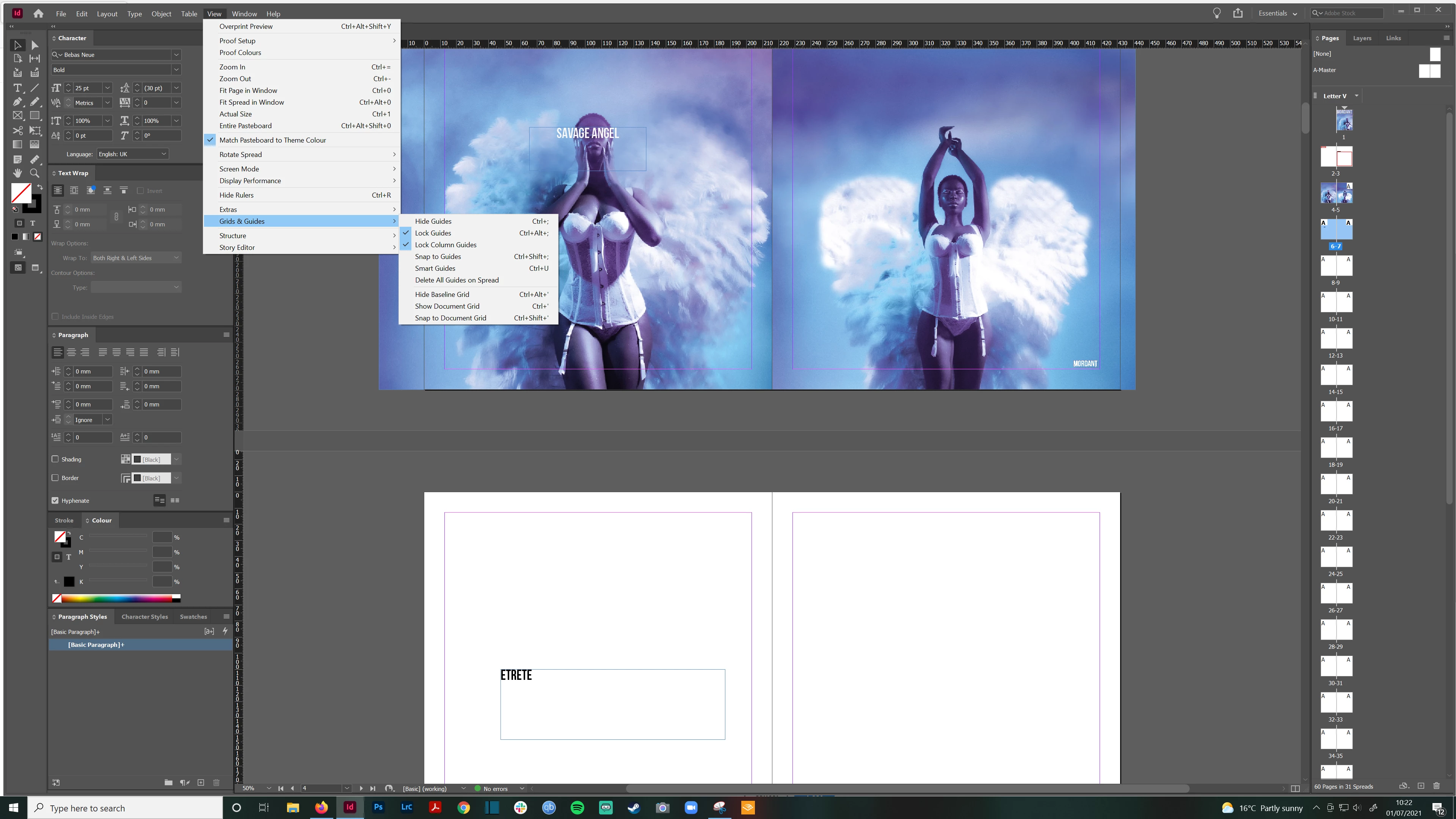The image size is (1456, 819).
Task: Open the Essentials workspace dropdown
Action: (x=1277, y=13)
